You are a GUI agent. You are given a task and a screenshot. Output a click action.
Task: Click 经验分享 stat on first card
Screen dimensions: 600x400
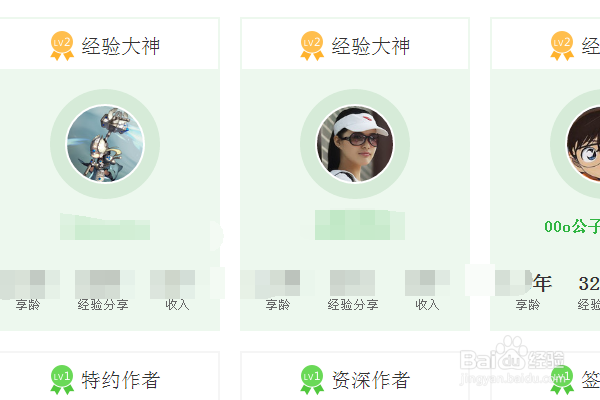coord(103,305)
